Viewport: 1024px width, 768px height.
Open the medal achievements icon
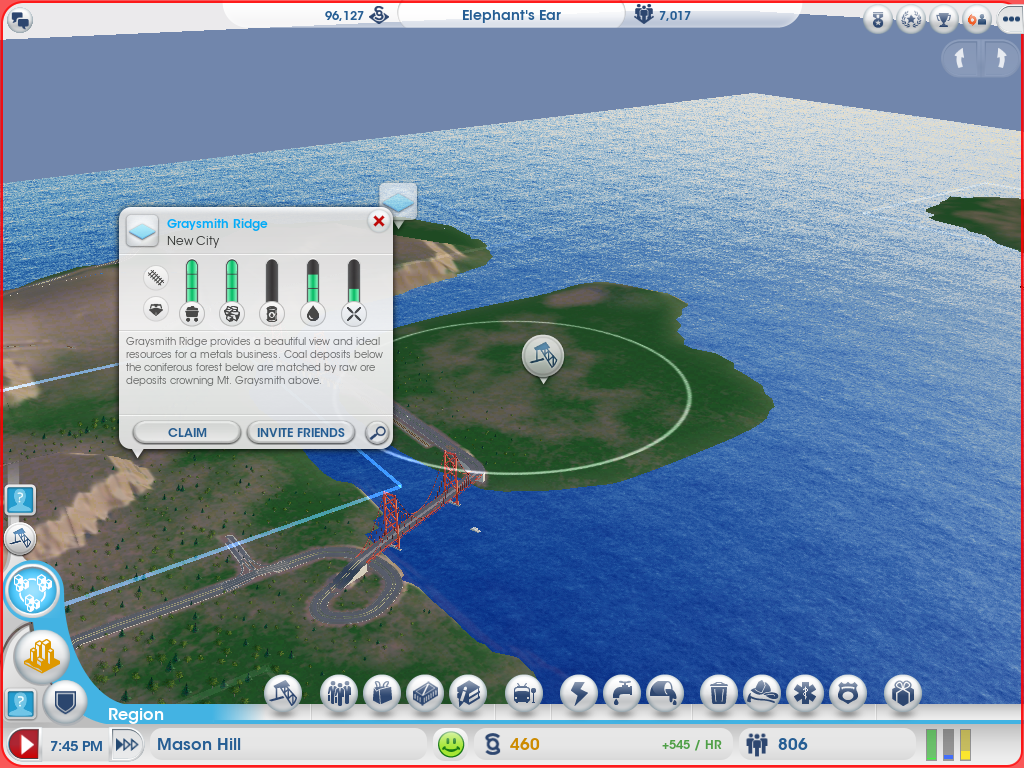point(878,21)
